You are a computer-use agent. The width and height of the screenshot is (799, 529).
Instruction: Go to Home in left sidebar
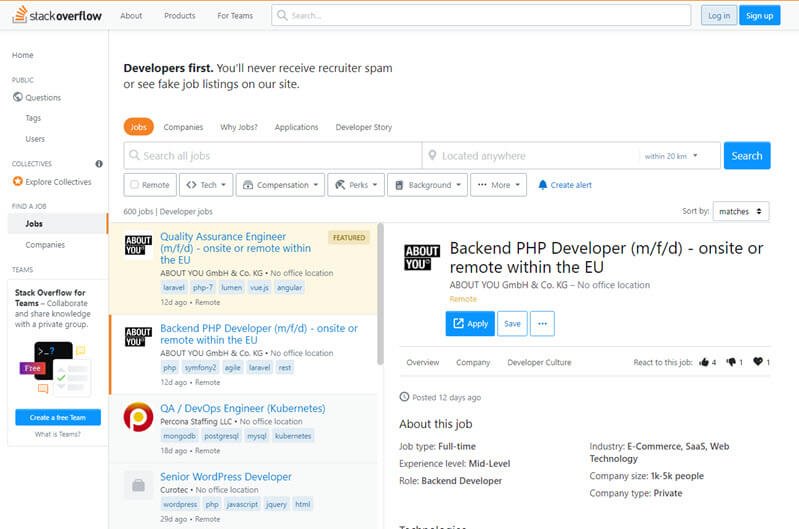tap(22, 55)
